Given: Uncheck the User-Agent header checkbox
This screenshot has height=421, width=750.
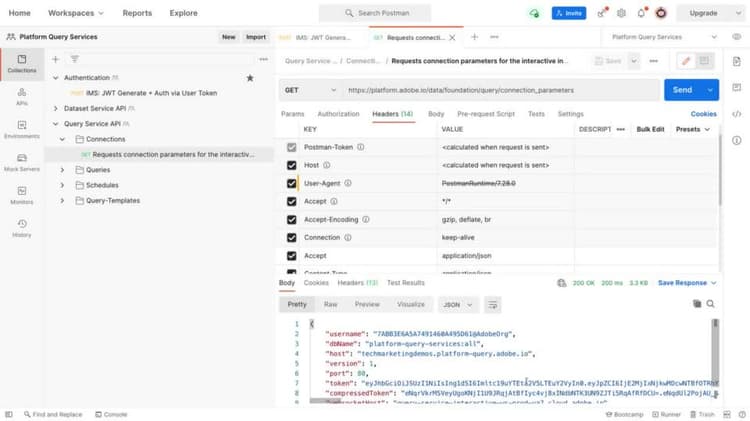Looking at the screenshot, I should [x=291, y=184].
